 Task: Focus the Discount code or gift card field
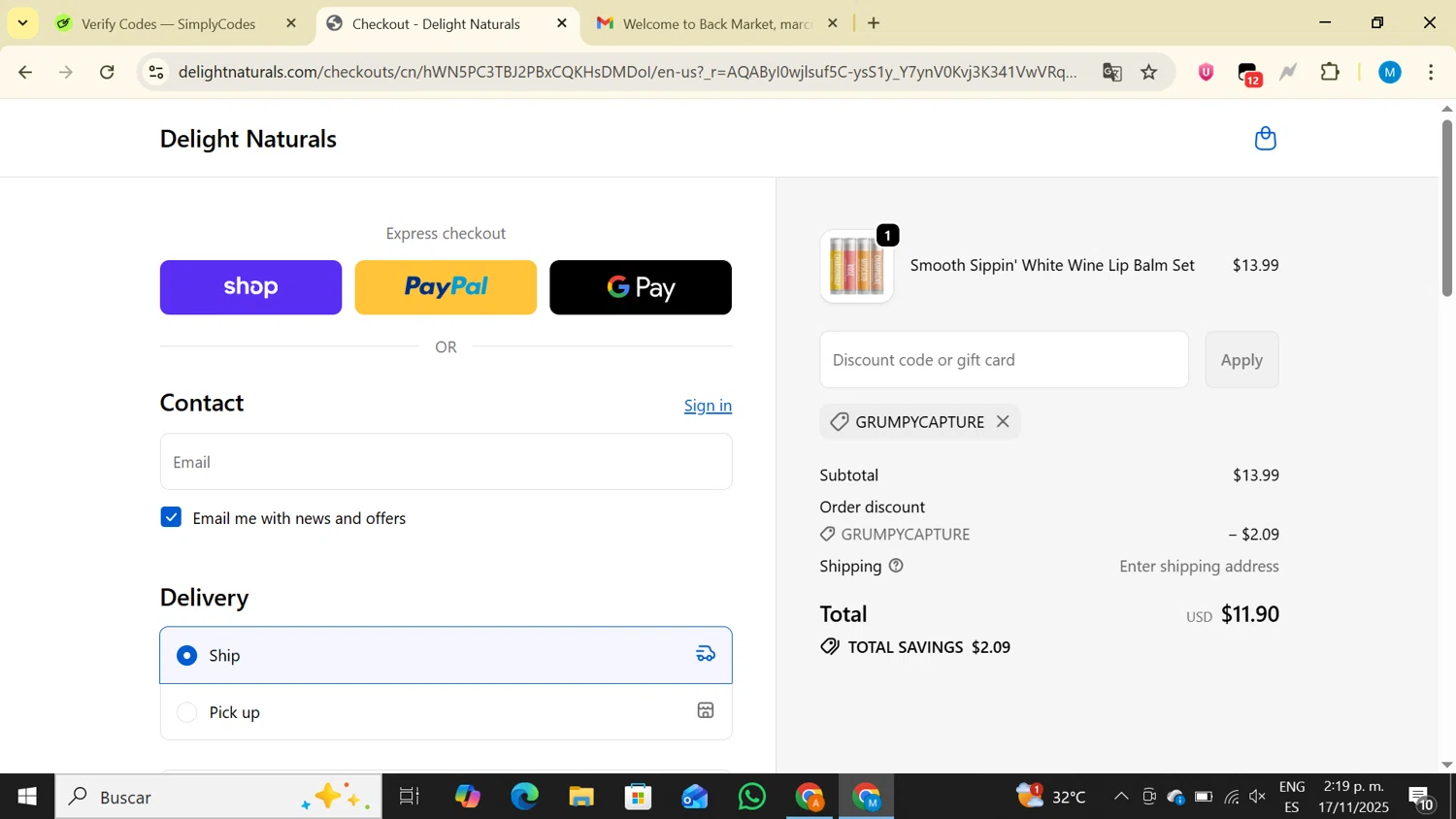pyautogui.click(x=1004, y=360)
